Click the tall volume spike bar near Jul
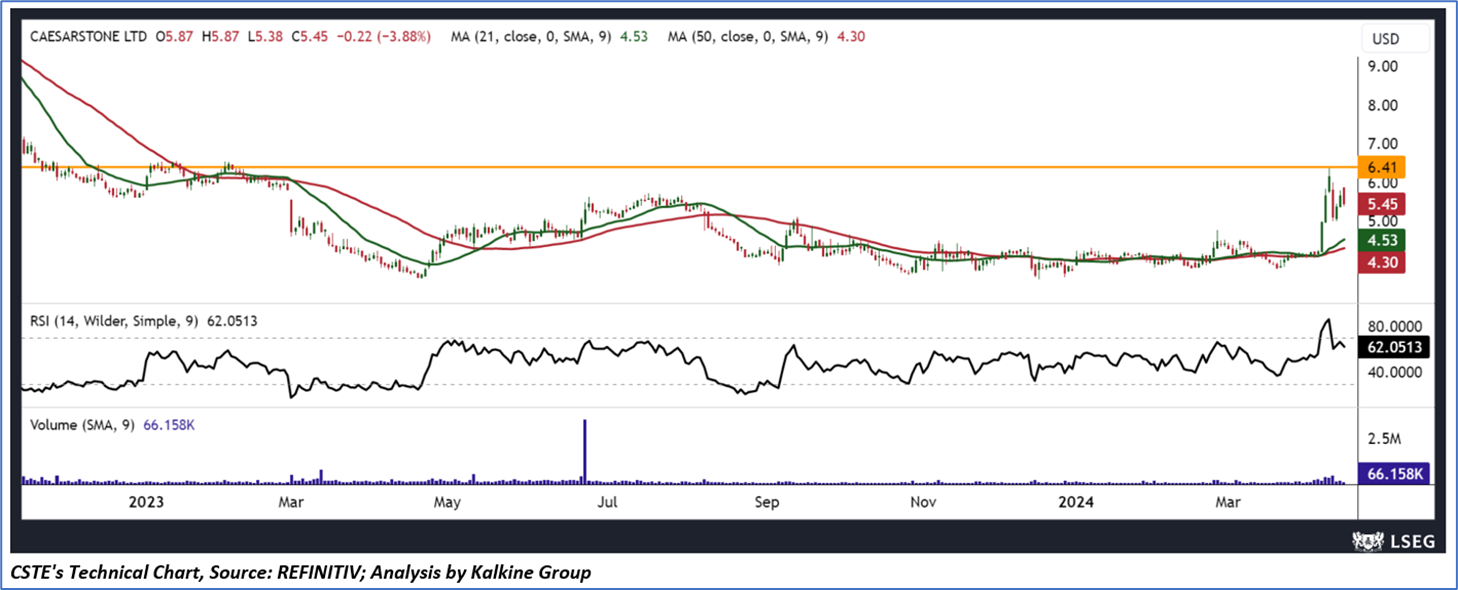 click(x=584, y=452)
